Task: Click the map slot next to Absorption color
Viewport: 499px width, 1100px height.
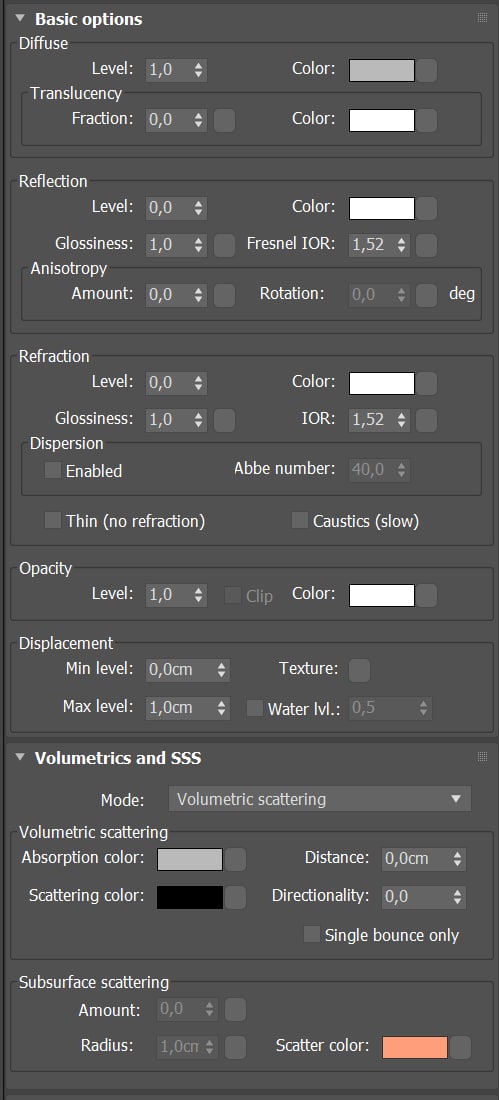Action: click(x=236, y=859)
